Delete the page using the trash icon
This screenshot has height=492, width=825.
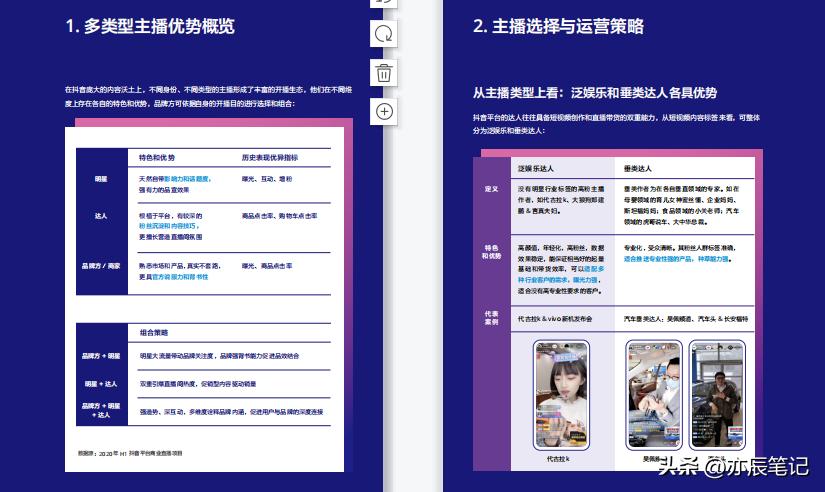(384, 73)
